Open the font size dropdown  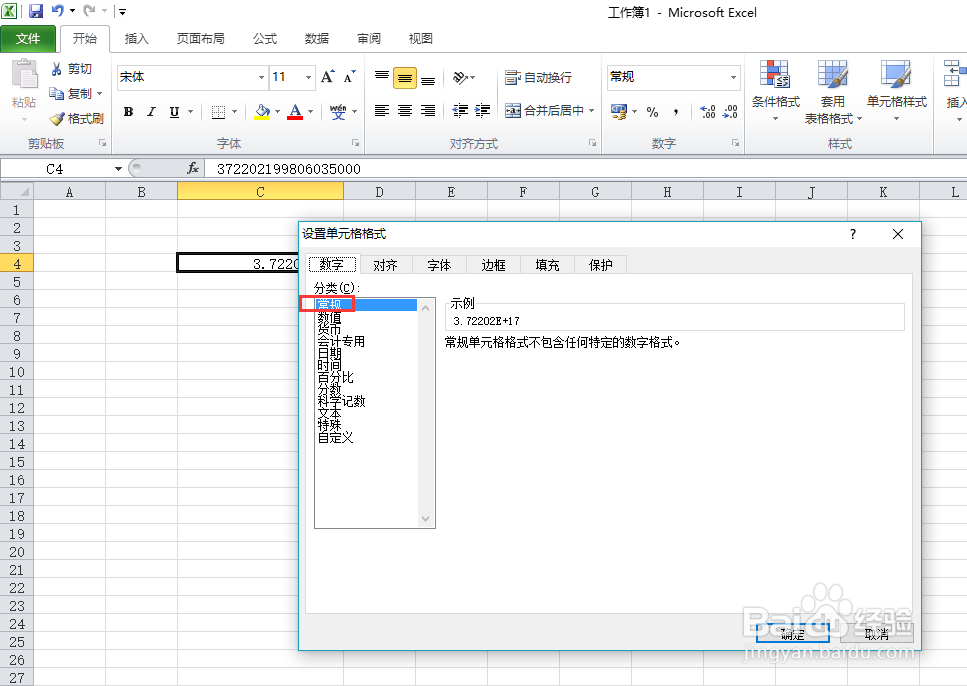pos(309,77)
